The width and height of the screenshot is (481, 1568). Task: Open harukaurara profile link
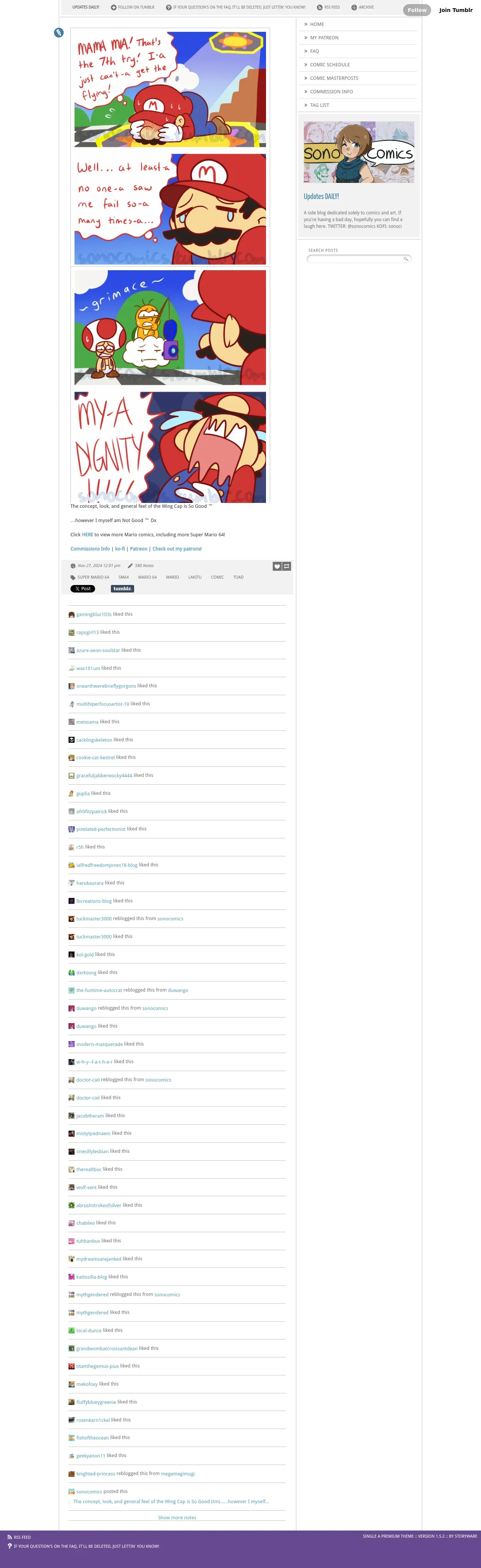coord(90,883)
